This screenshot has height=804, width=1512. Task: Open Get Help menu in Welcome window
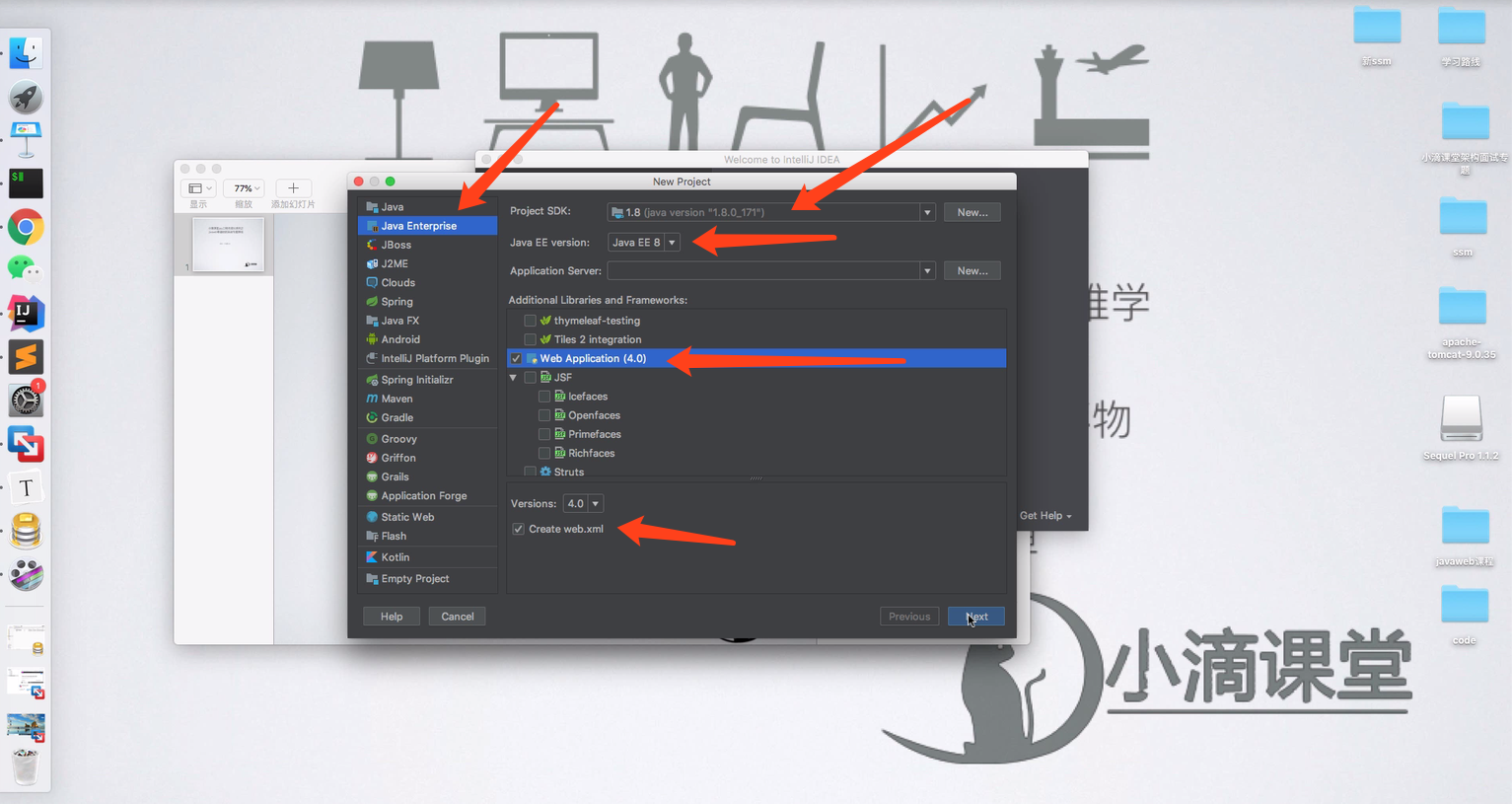click(1045, 516)
